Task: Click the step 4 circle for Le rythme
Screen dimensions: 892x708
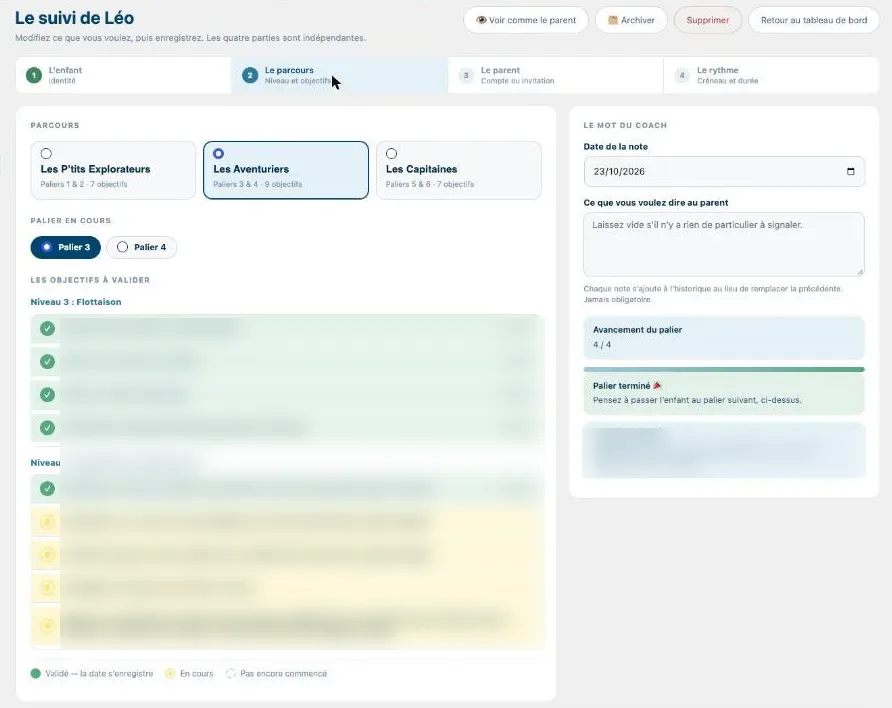Action: click(x=682, y=75)
